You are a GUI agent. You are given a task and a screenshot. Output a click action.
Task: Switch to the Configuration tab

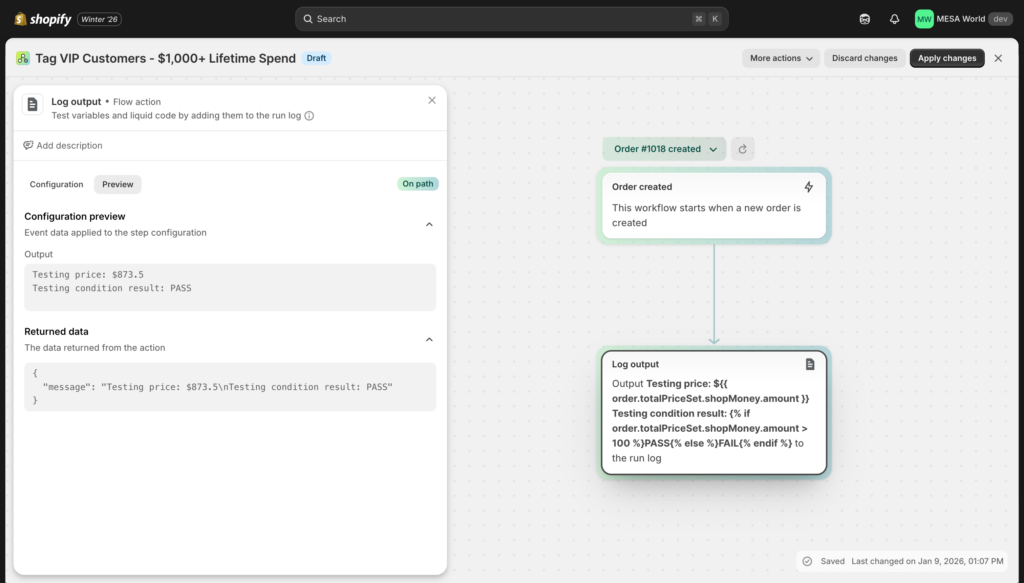[x=56, y=184]
